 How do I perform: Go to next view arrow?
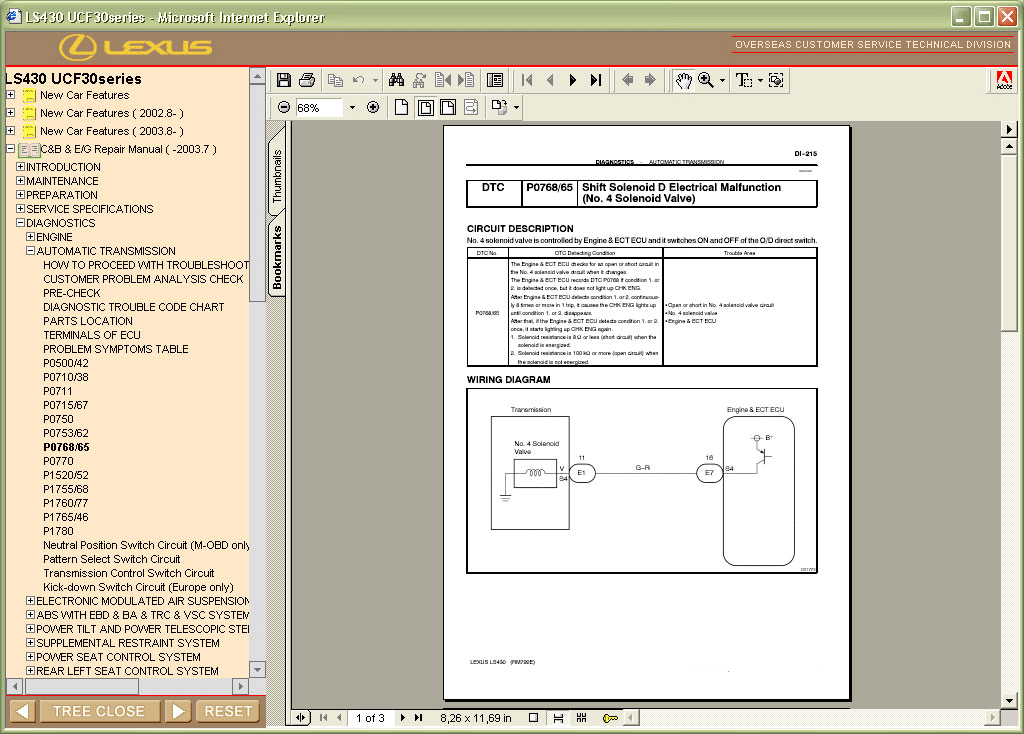point(650,80)
